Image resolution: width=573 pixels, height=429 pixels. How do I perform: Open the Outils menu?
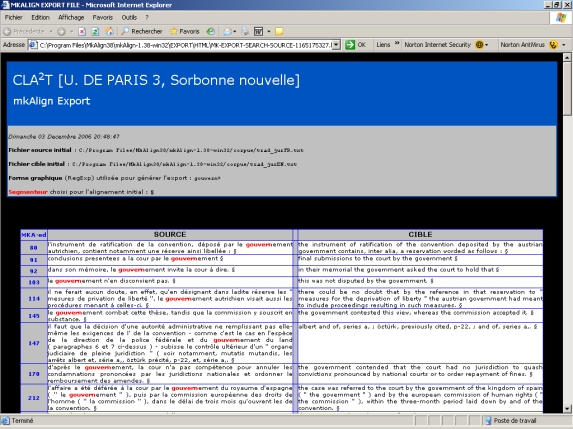point(129,18)
